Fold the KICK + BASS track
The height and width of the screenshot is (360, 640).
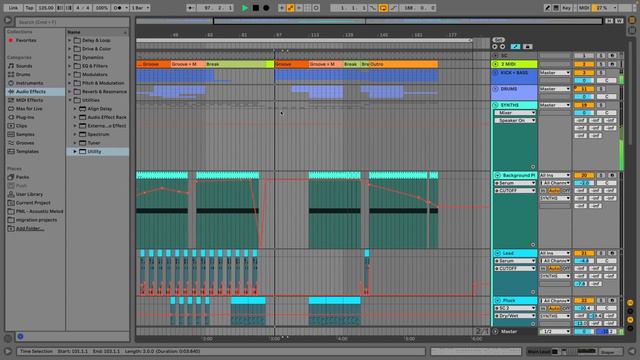pyautogui.click(x=496, y=73)
